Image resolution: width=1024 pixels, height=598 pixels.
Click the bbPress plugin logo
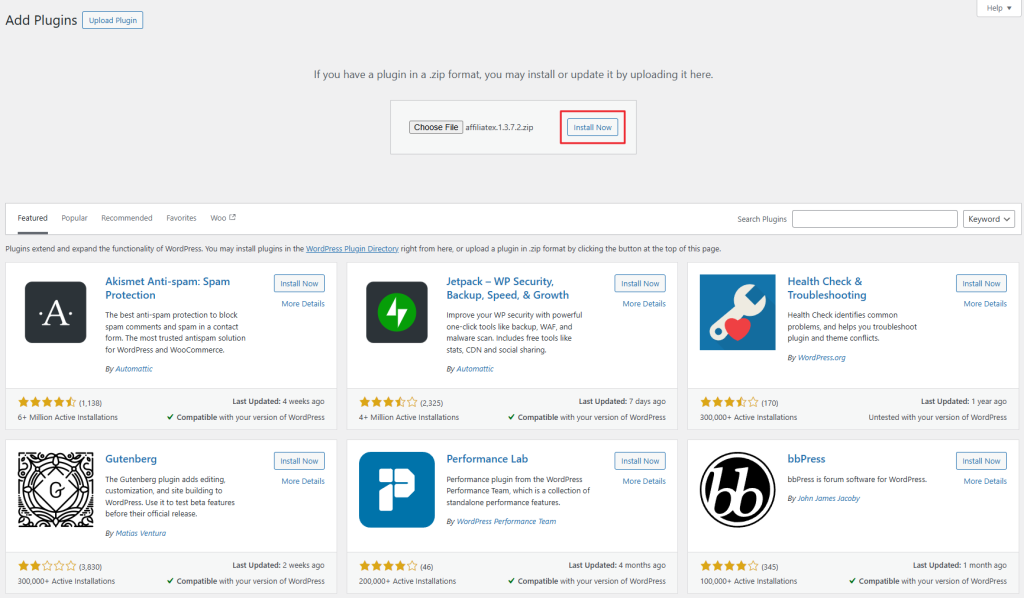(x=737, y=490)
